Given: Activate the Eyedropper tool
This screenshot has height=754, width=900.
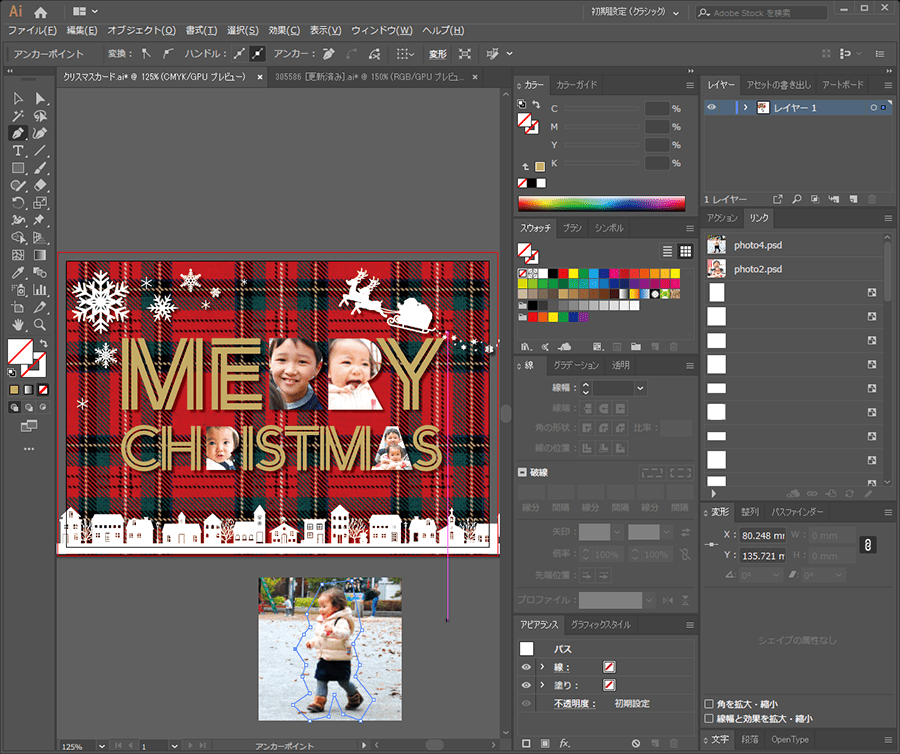Looking at the screenshot, I should tap(18, 272).
